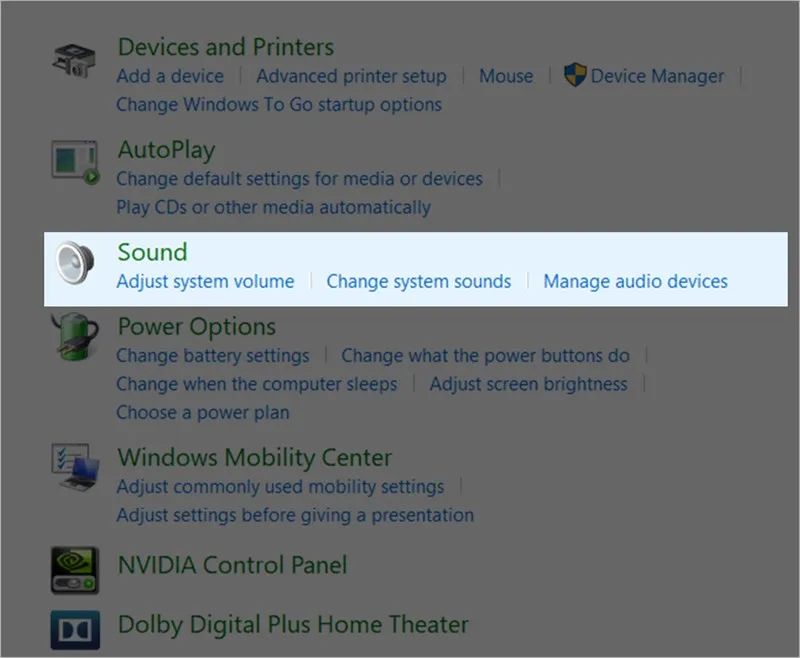This screenshot has width=800, height=658.
Task: Click the NVIDIA Control Panel icon
Action: [x=75, y=568]
